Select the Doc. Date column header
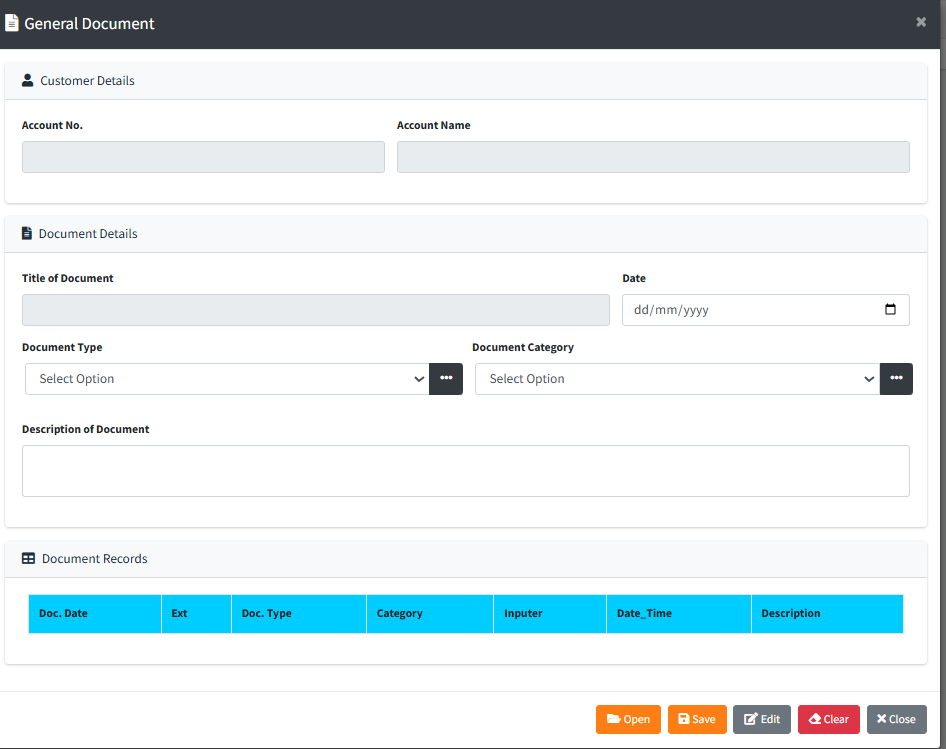946x749 pixels. (64, 613)
